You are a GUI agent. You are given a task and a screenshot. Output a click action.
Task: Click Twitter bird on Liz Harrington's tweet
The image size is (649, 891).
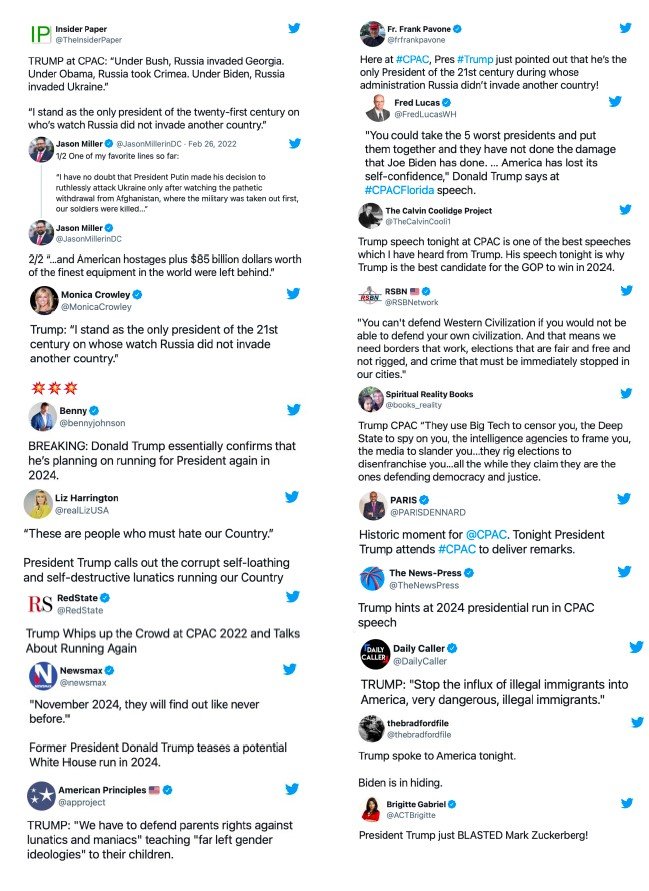[x=292, y=496]
